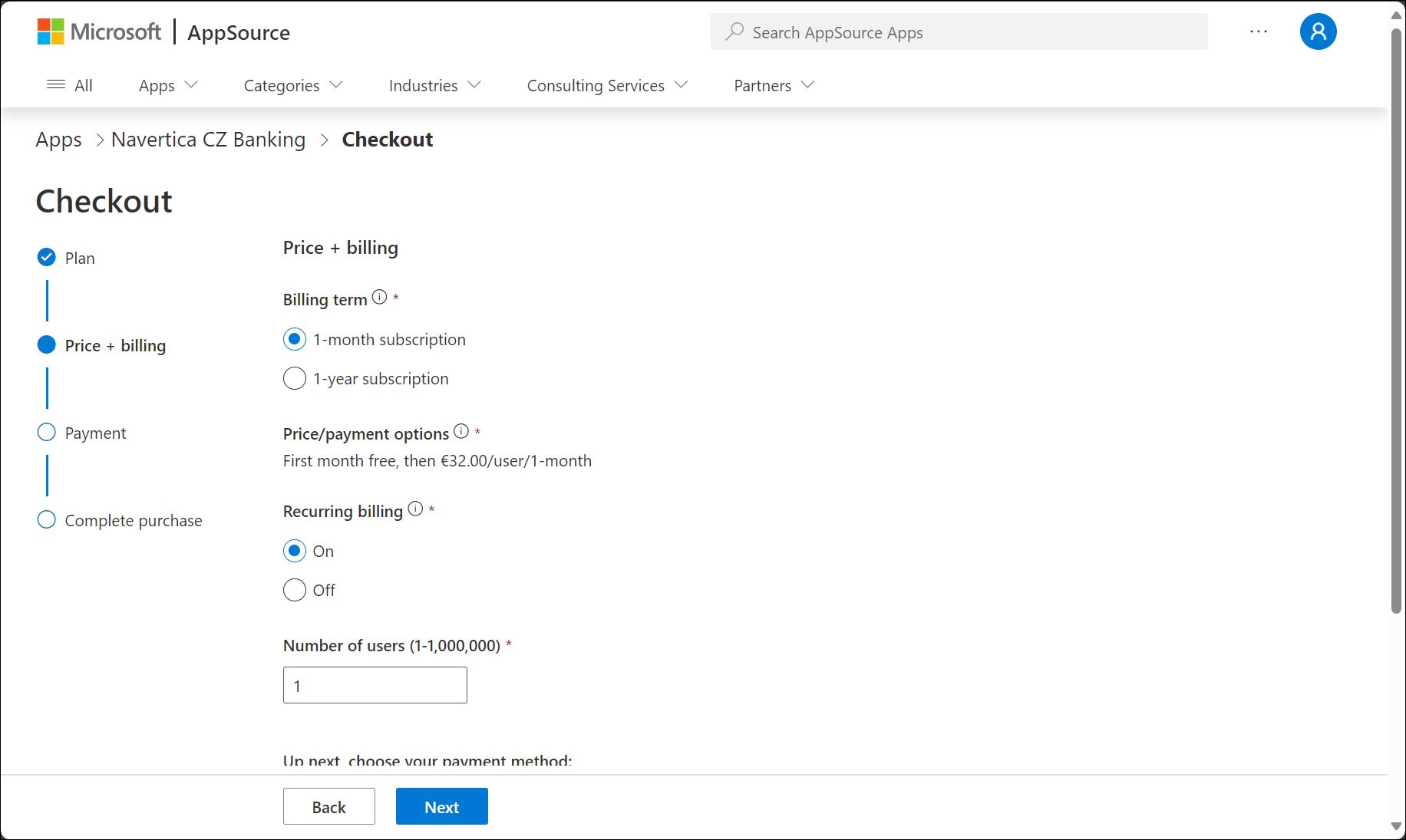The width and height of the screenshot is (1406, 840).
Task: Click the Next button
Action: point(442,806)
